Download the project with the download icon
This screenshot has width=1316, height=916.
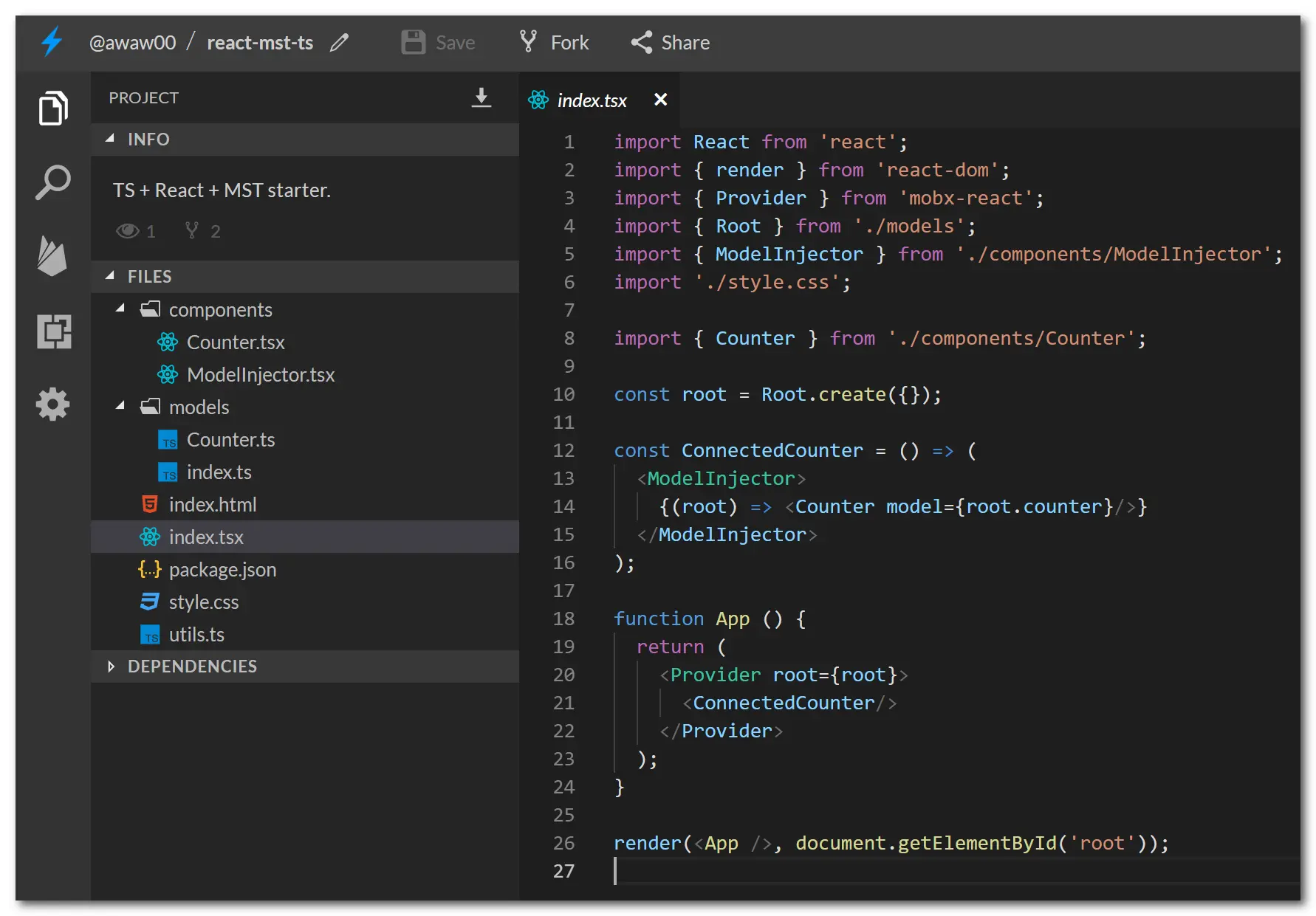tap(481, 97)
